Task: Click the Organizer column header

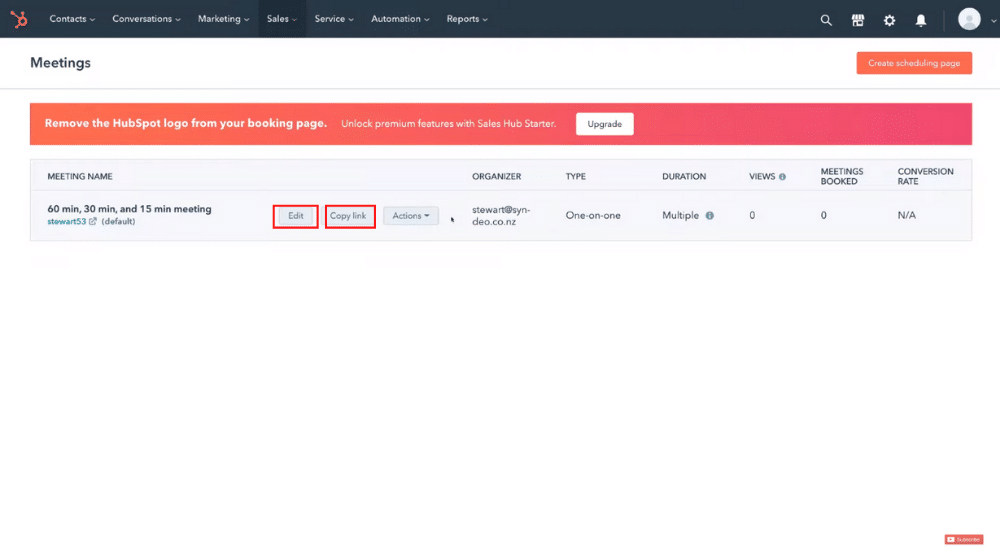Action: pyautogui.click(x=496, y=177)
